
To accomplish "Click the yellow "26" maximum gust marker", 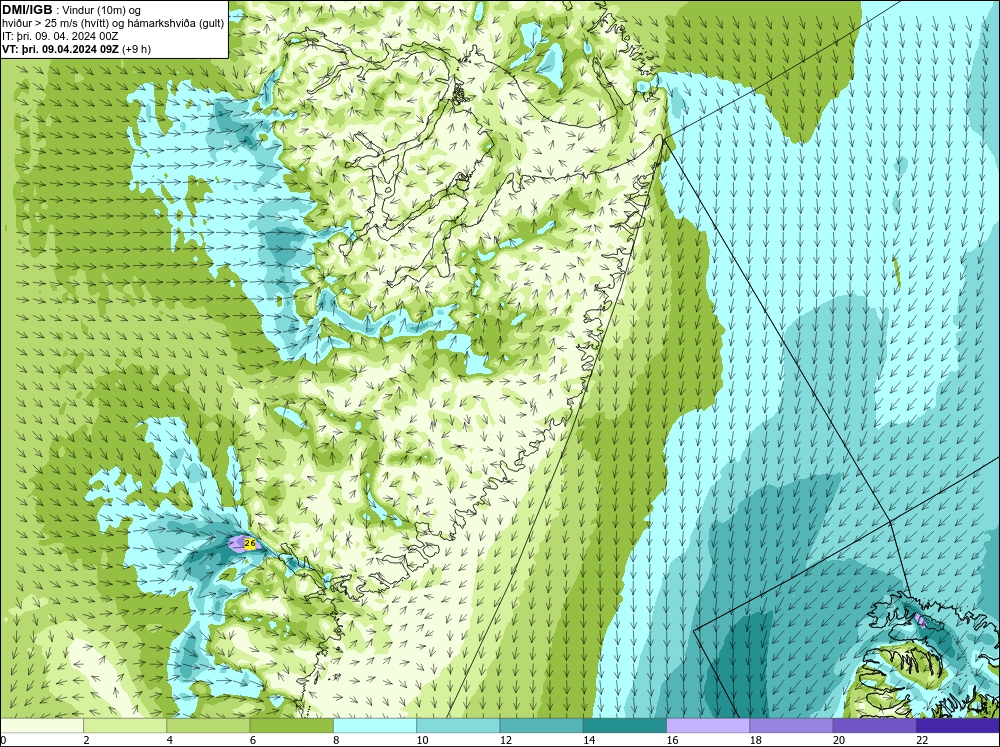I will point(250,544).
